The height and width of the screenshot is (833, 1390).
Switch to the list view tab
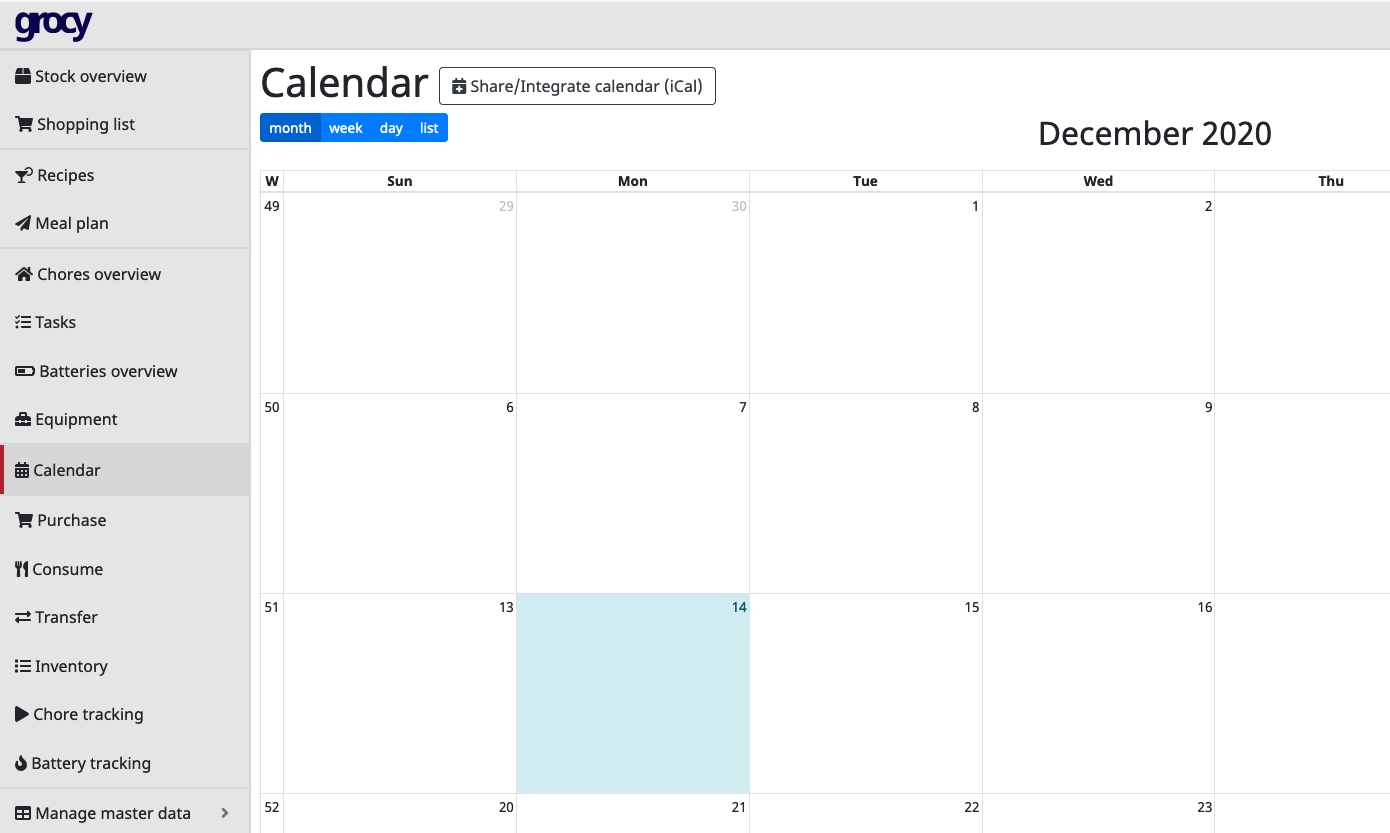(x=429, y=127)
